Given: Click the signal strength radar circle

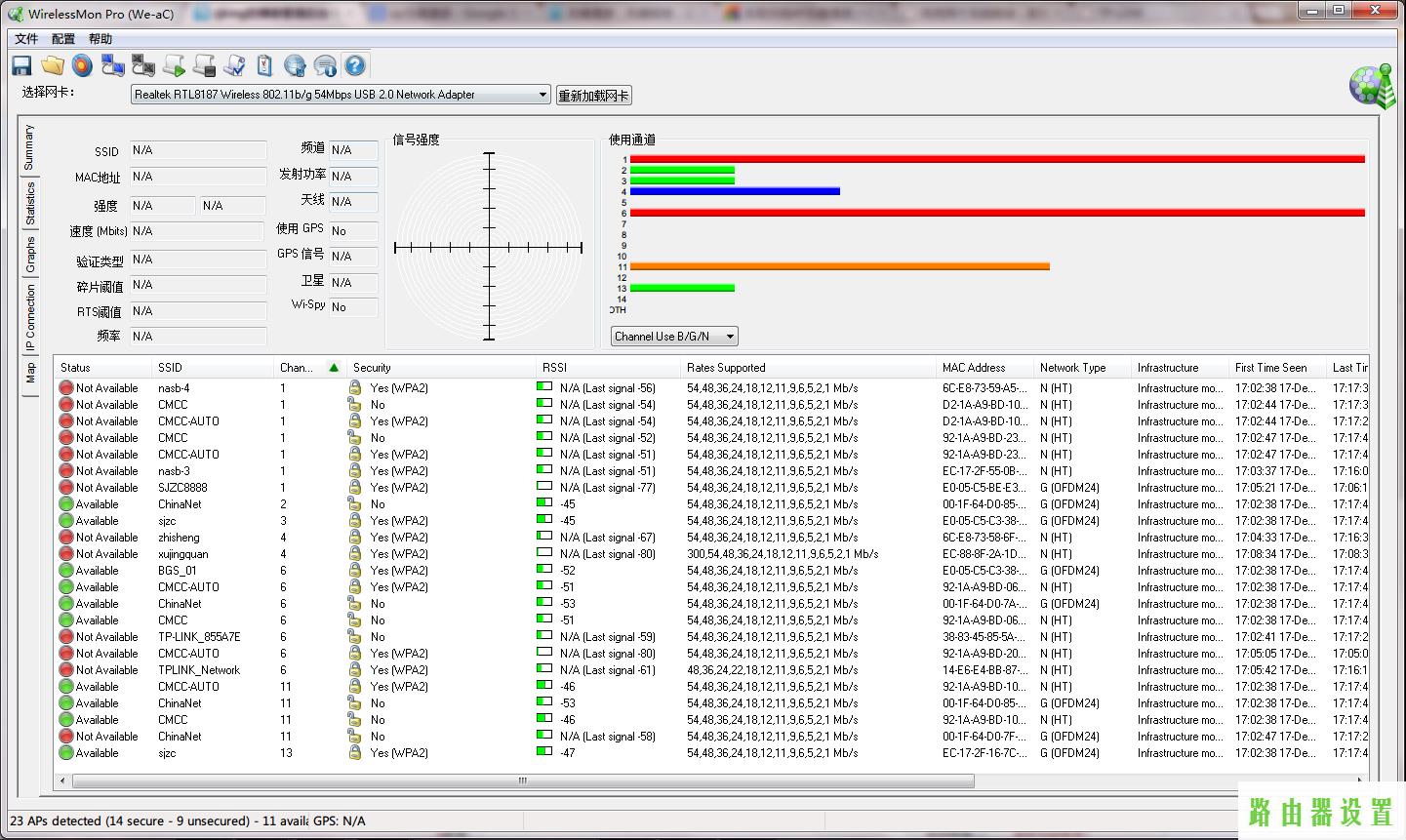Looking at the screenshot, I should pos(489,248).
